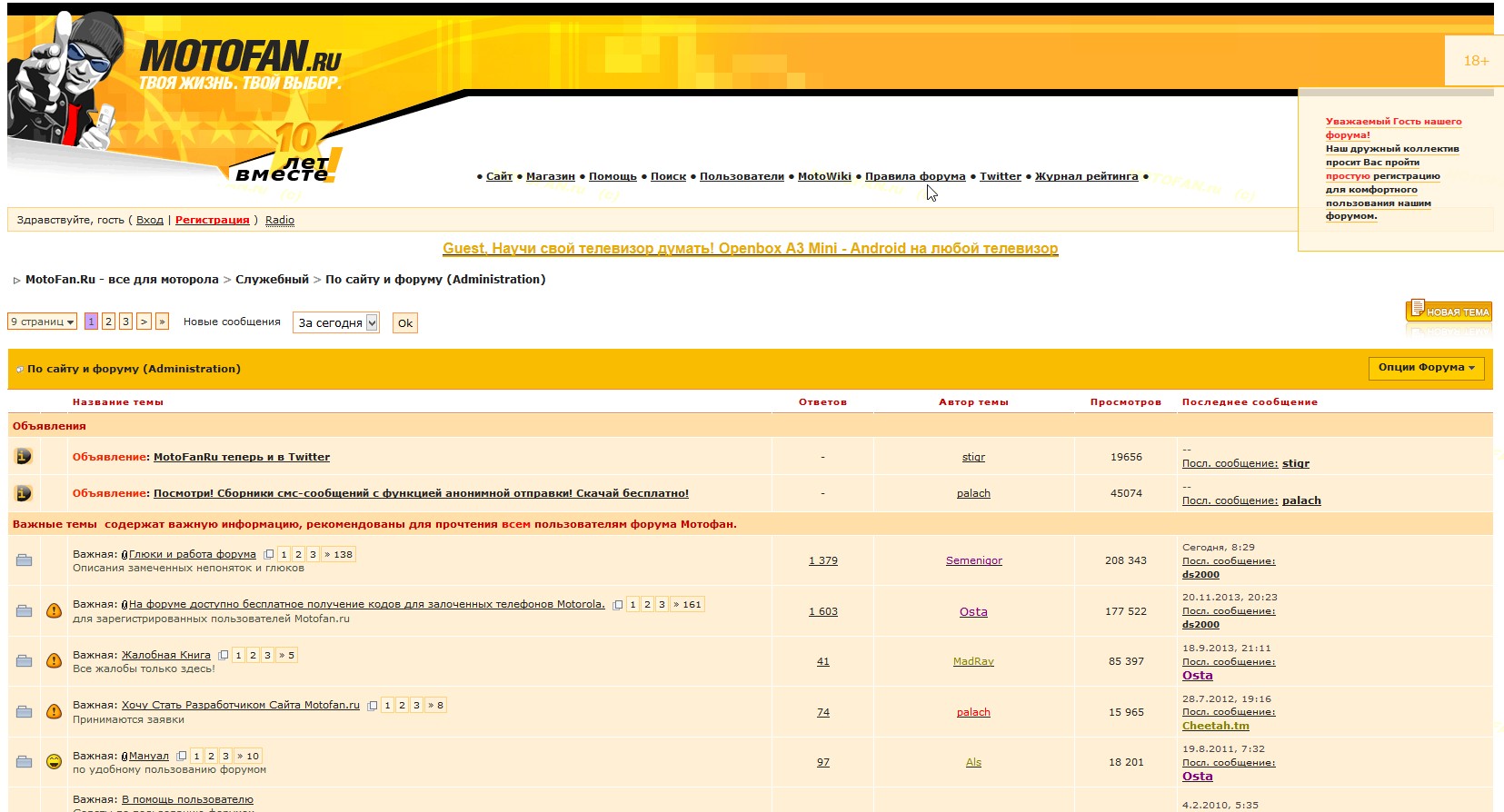
Task: Open Пользователи in the top navigation
Action: tap(742, 176)
